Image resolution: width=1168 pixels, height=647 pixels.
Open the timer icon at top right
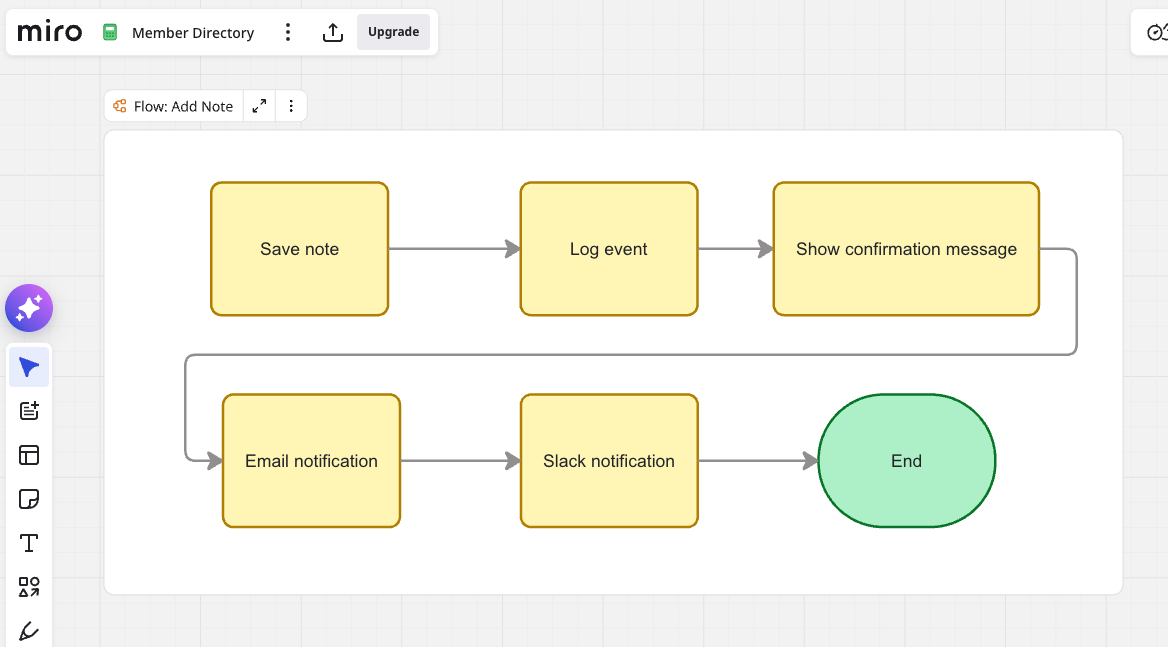pos(1156,32)
